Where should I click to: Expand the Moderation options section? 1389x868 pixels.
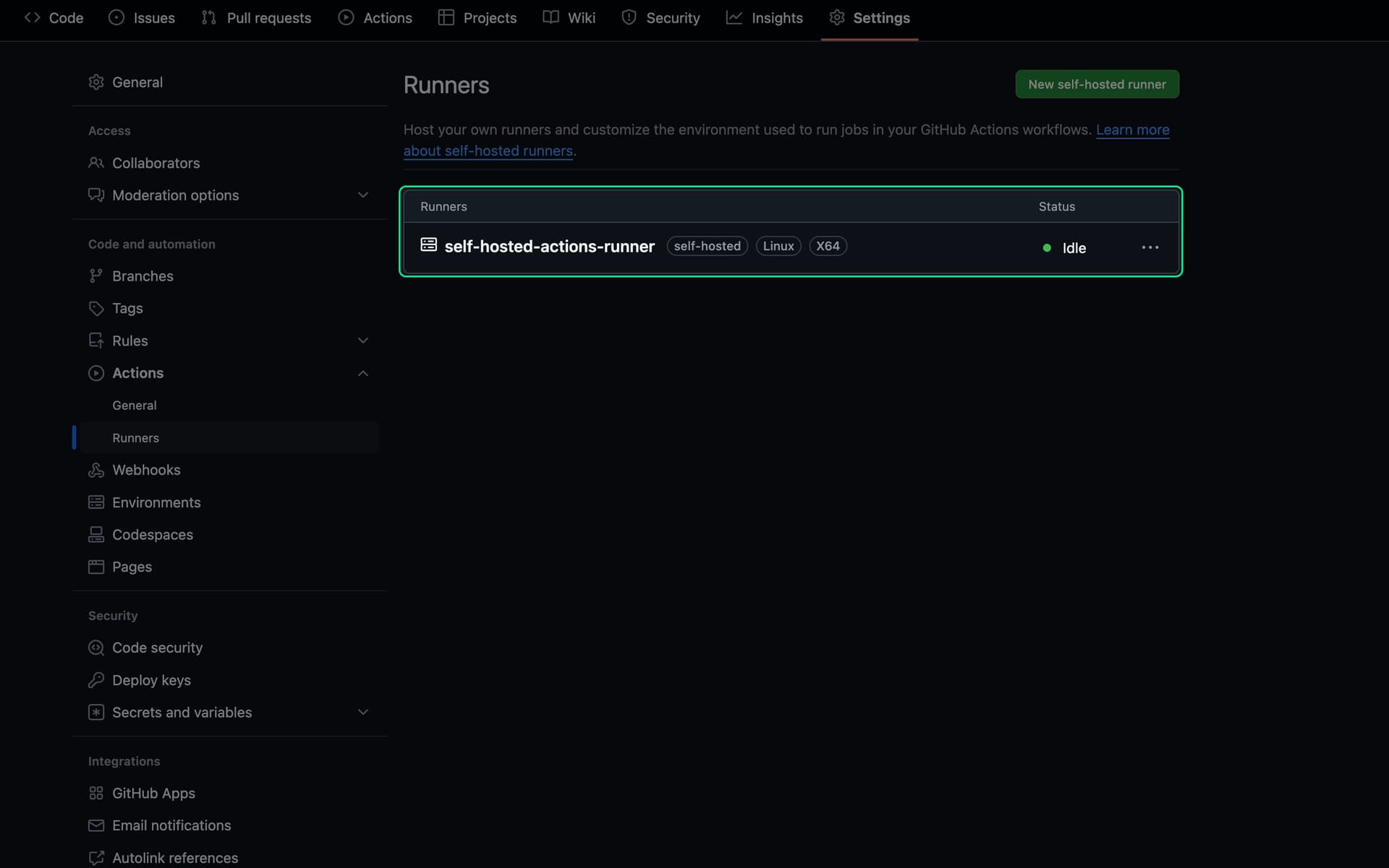coord(362,195)
